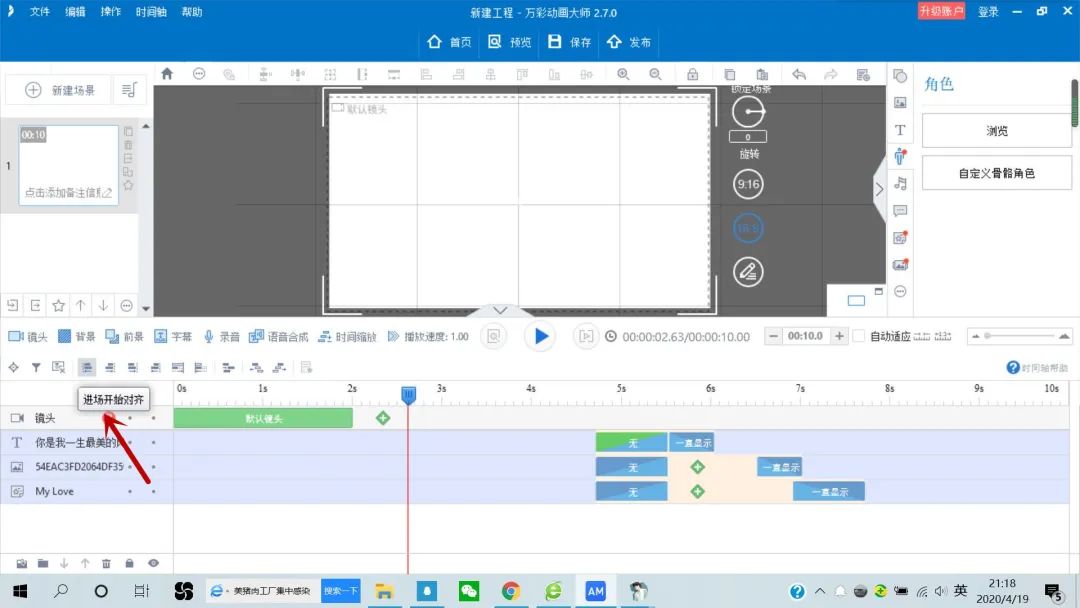Image resolution: width=1080 pixels, height=608 pixels.
Task: Open the 文件 menu
Action: (40, 12)
